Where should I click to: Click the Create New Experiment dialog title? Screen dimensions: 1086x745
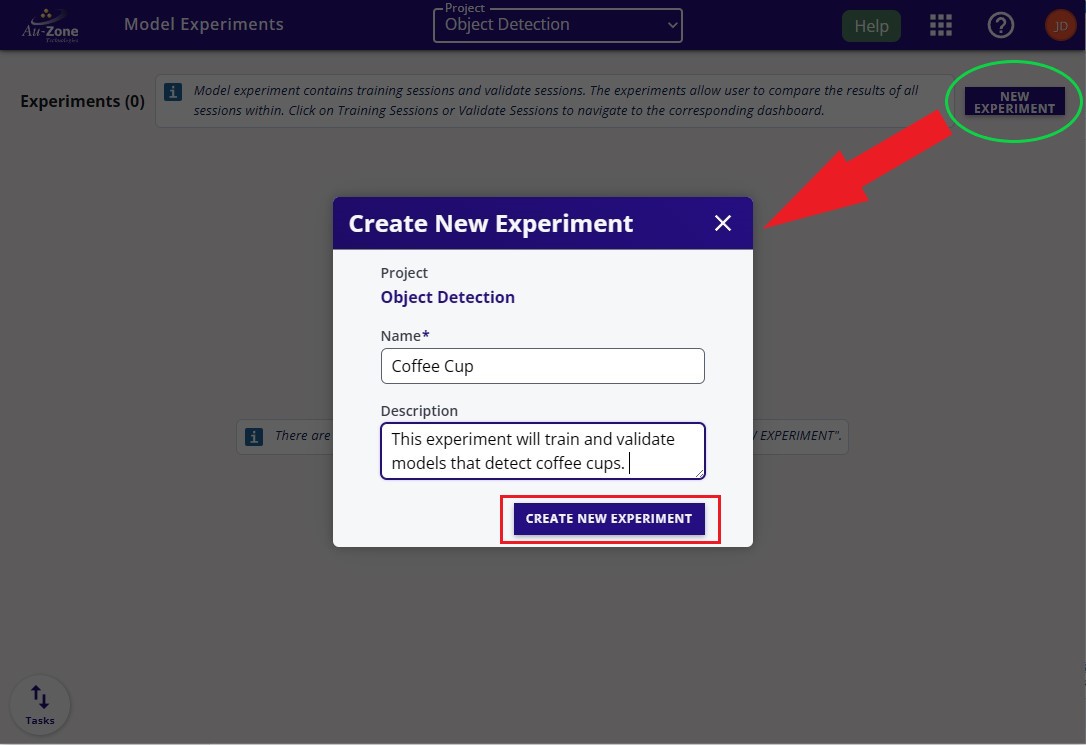[490, 223]
